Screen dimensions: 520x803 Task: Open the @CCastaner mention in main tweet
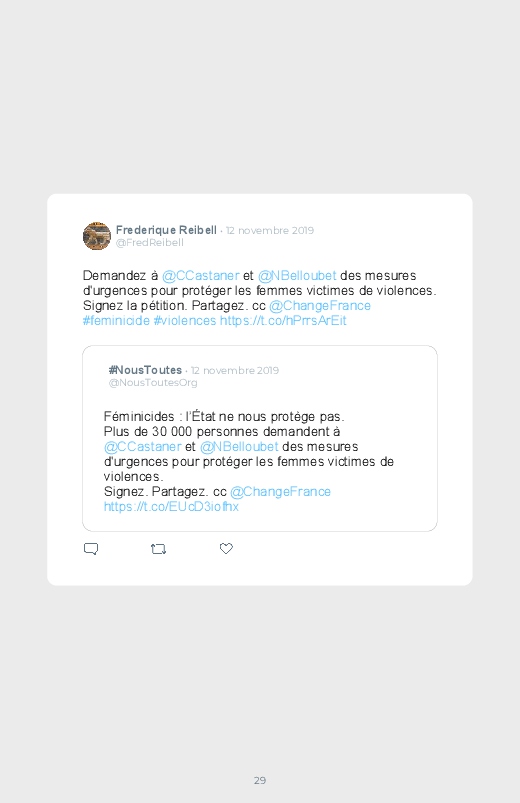point(200,276)
